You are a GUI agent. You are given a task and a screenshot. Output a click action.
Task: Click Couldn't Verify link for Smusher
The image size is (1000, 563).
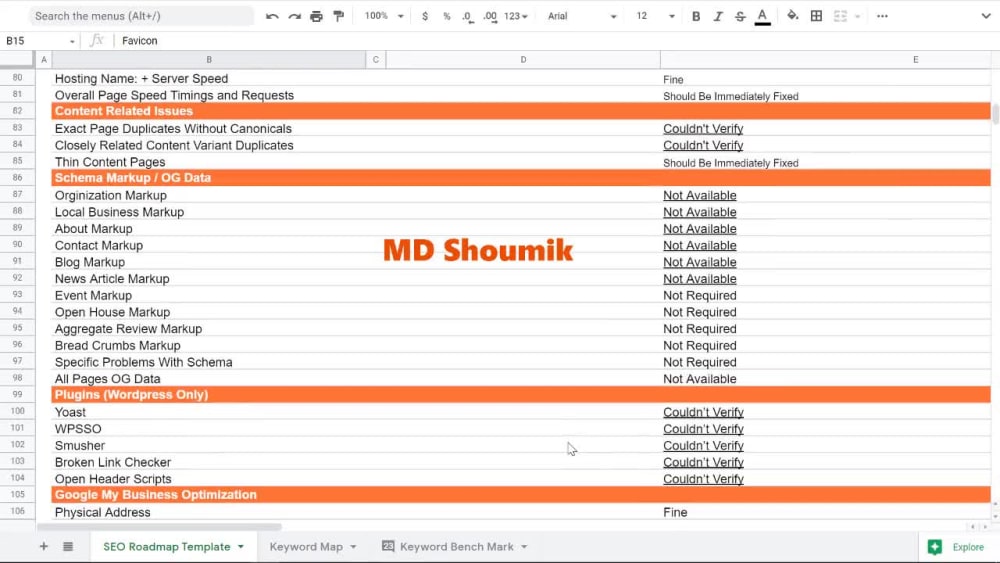[703, 446]
